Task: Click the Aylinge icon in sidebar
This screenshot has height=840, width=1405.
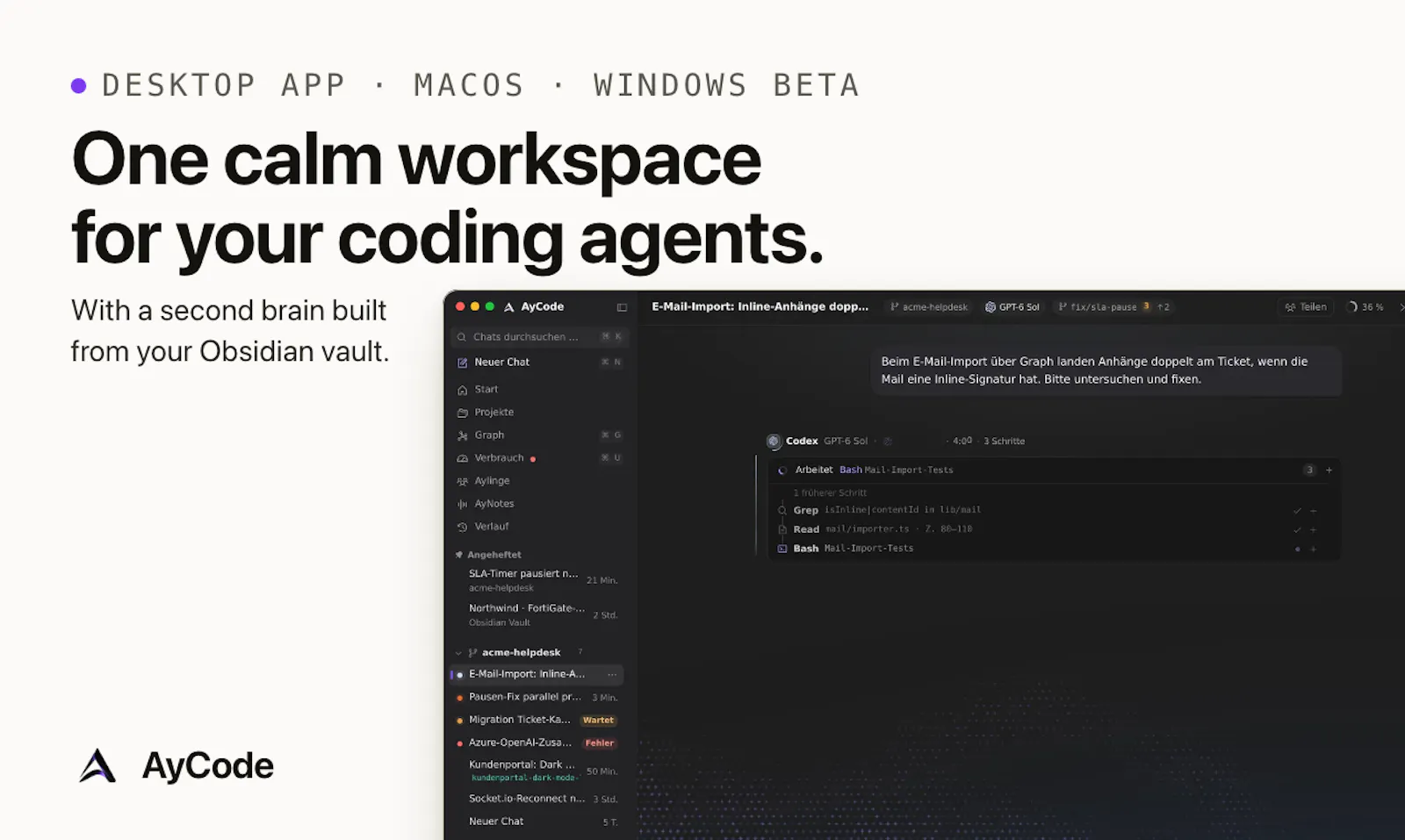Action: (x=462, y=482)
